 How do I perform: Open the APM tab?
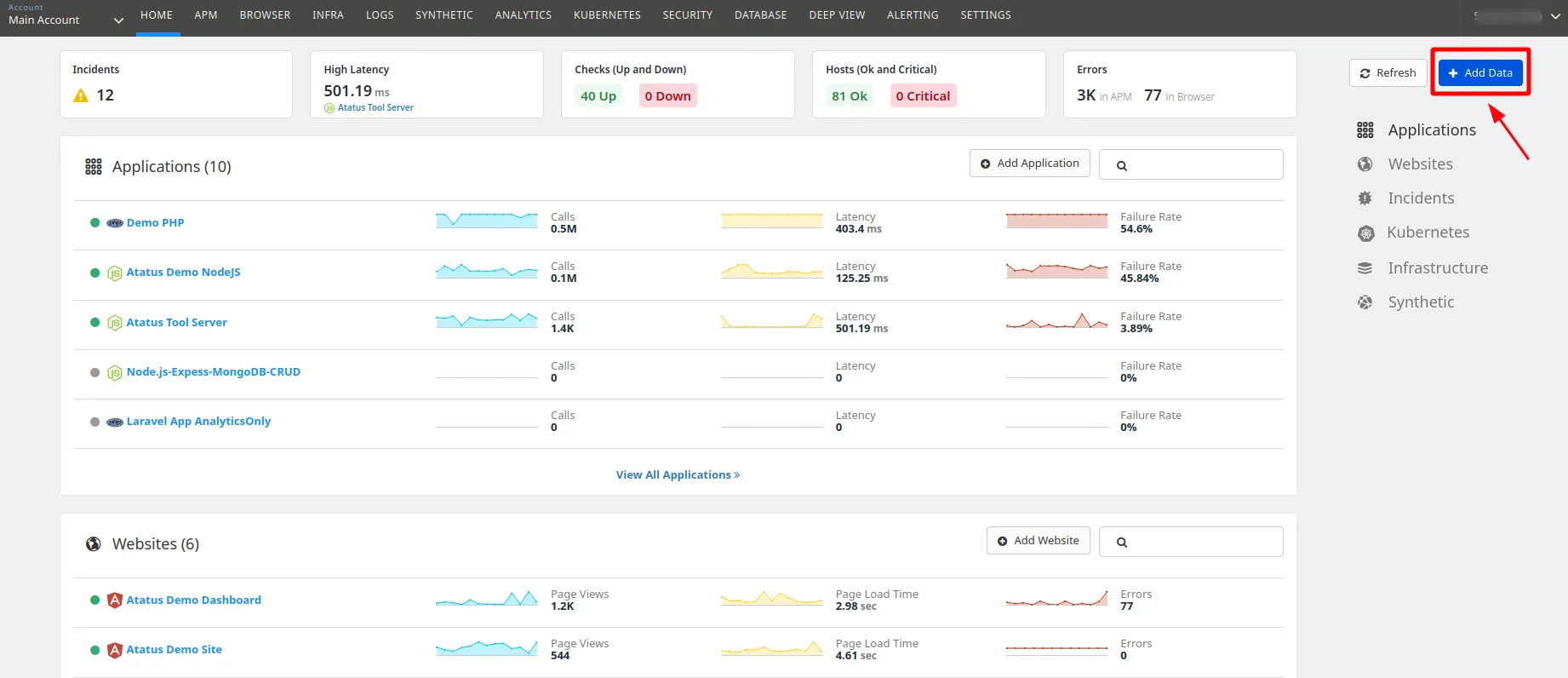(x=206, y=15)
